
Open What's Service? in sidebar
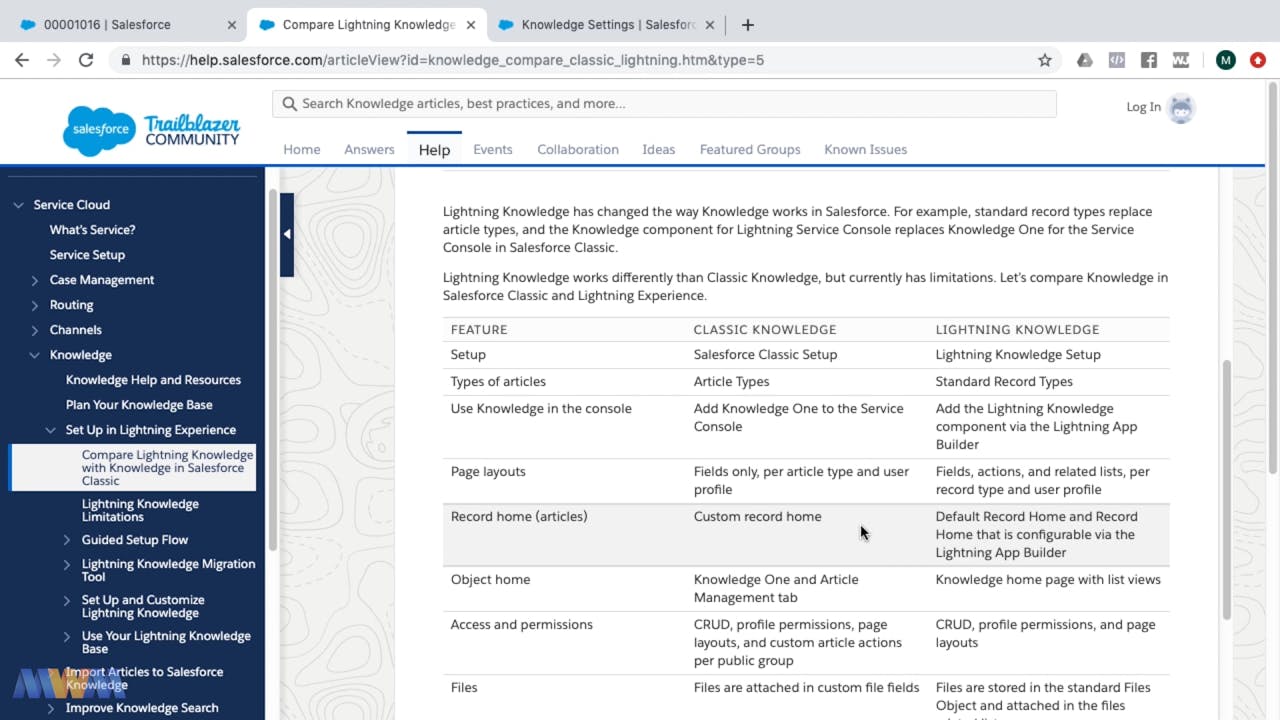click(92, 230)
